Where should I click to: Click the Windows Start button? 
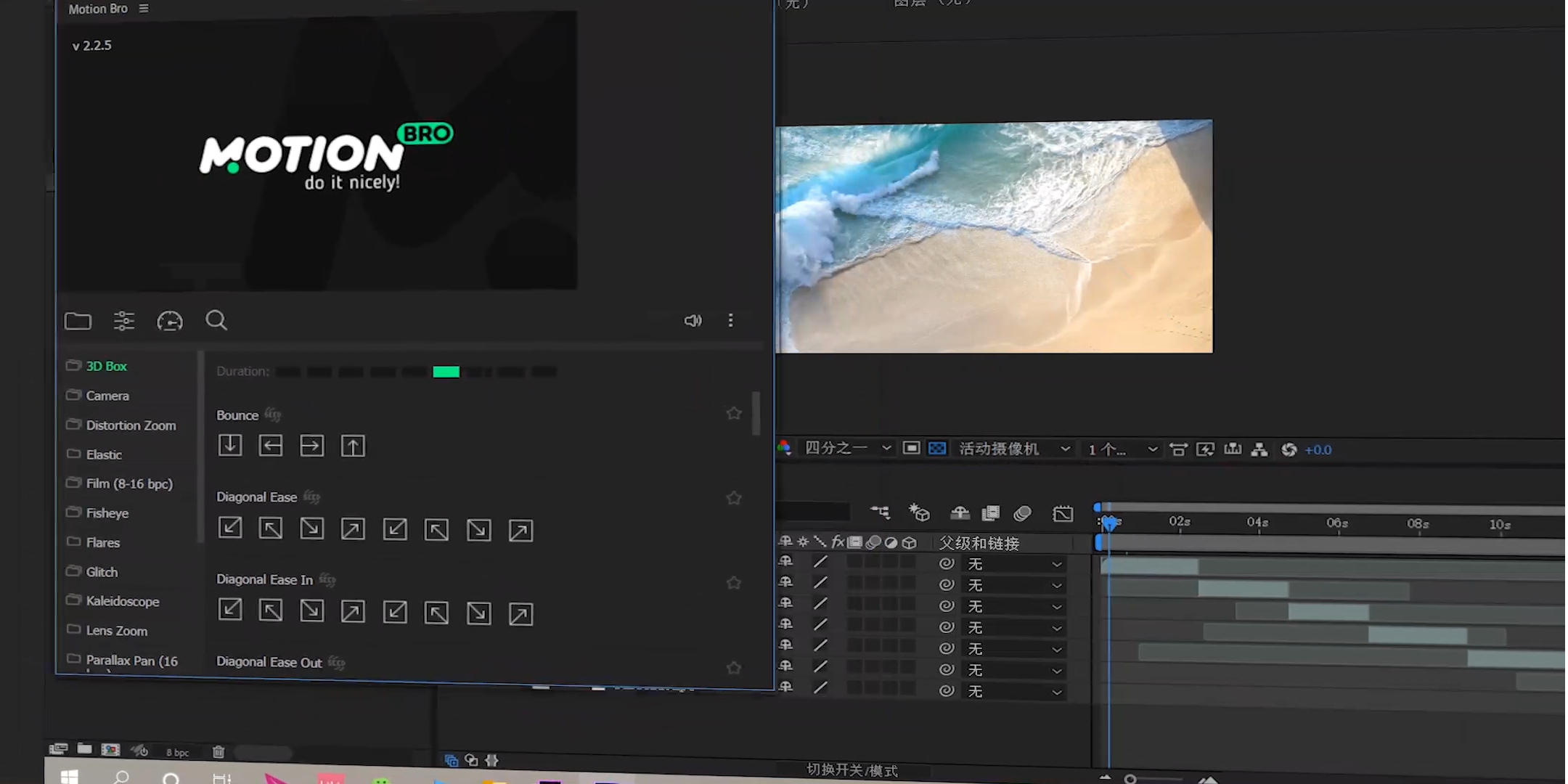click(x=69, y=777)
